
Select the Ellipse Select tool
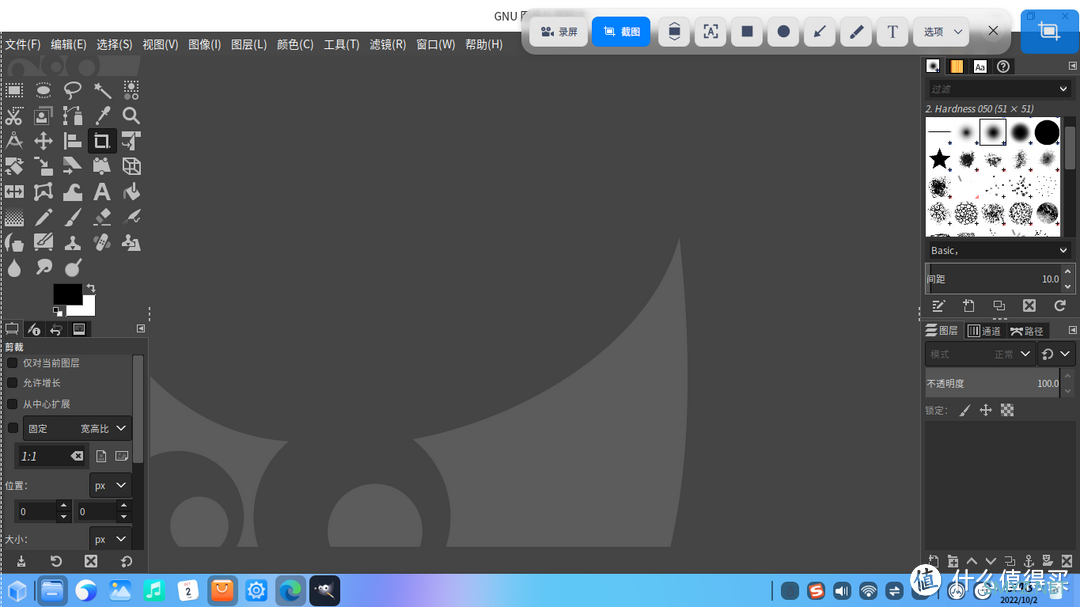pyautogui.click(x=43, y=90)
